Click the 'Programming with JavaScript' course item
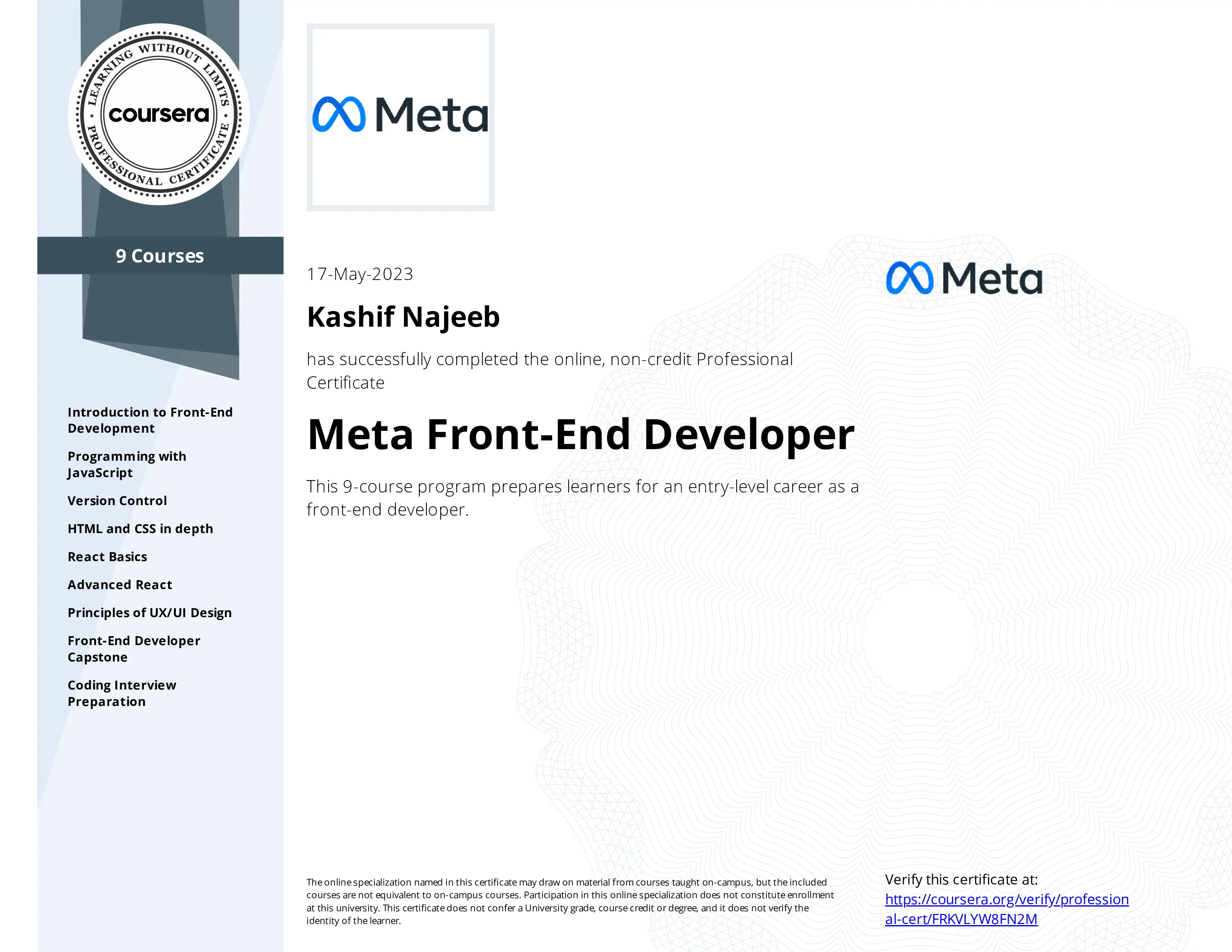 (127, 464)
